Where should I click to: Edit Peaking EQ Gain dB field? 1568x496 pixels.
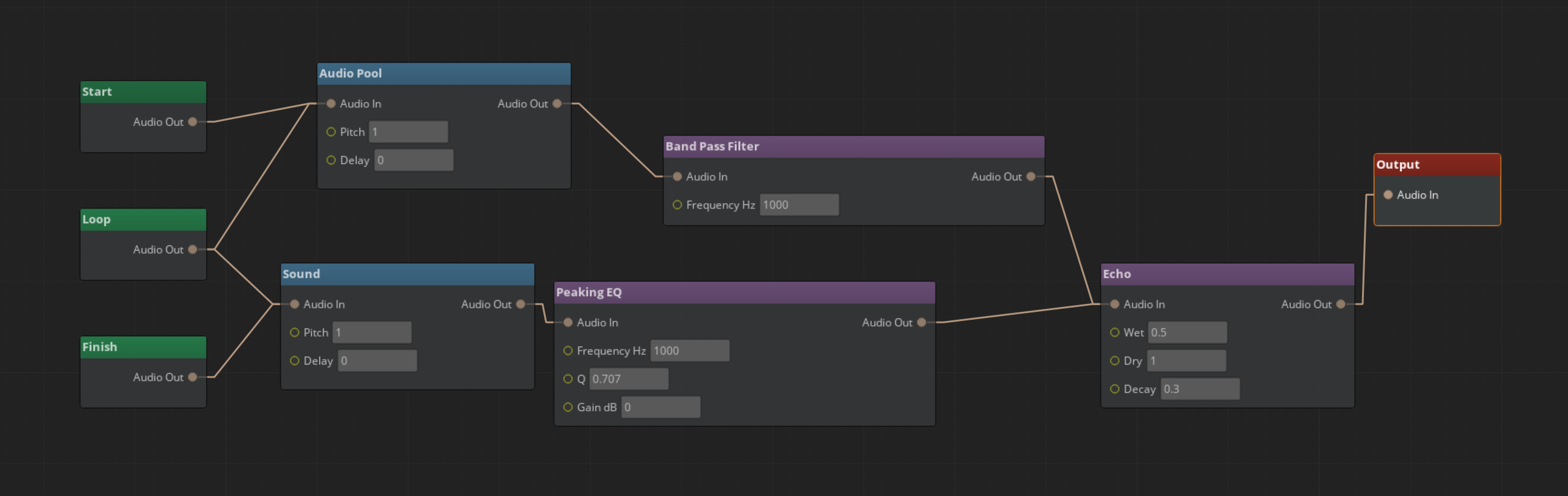tap(660, 407)
